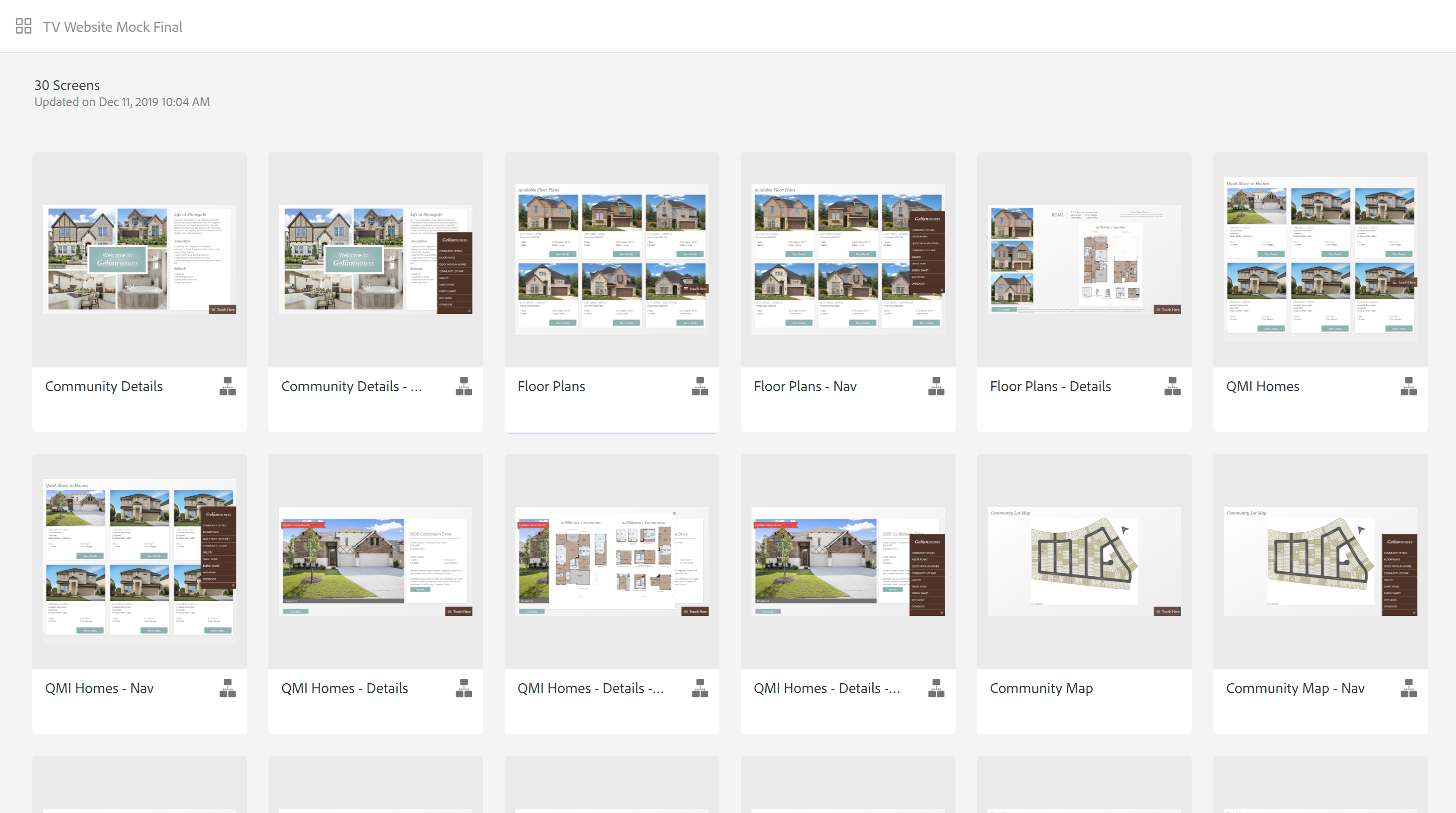The image size is (1456, 813).
Task: Click the flow icon on the Floor Plans - Nav card
Action: click(936, 386)
